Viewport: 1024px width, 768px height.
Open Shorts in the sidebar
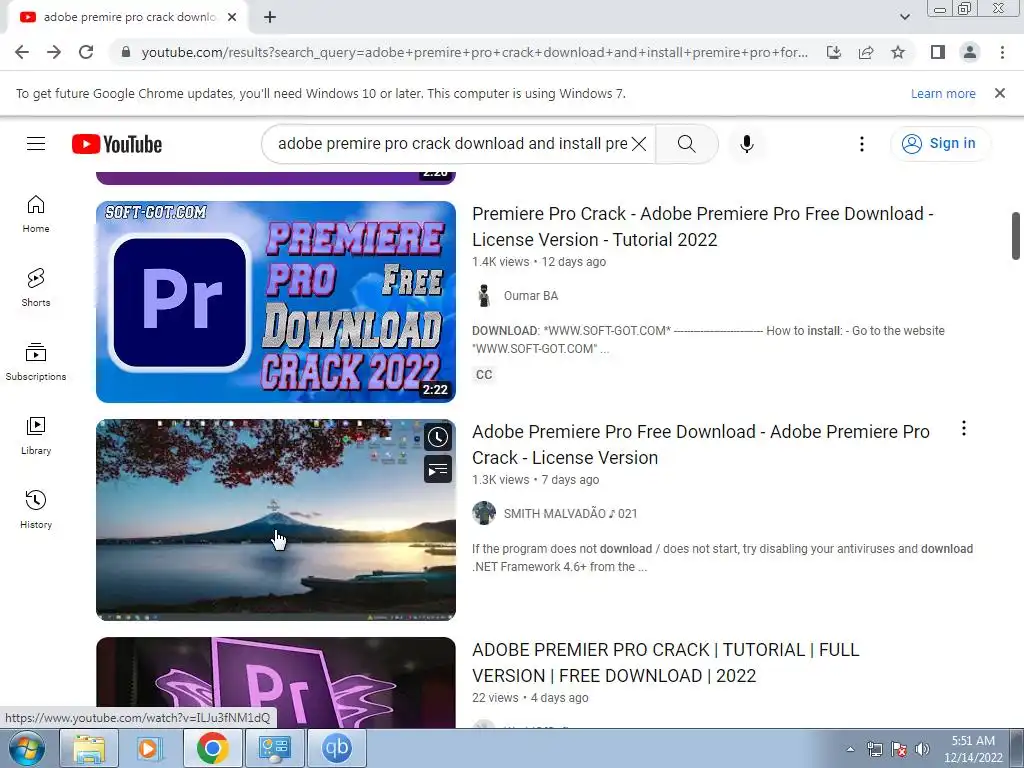(36, 288)
